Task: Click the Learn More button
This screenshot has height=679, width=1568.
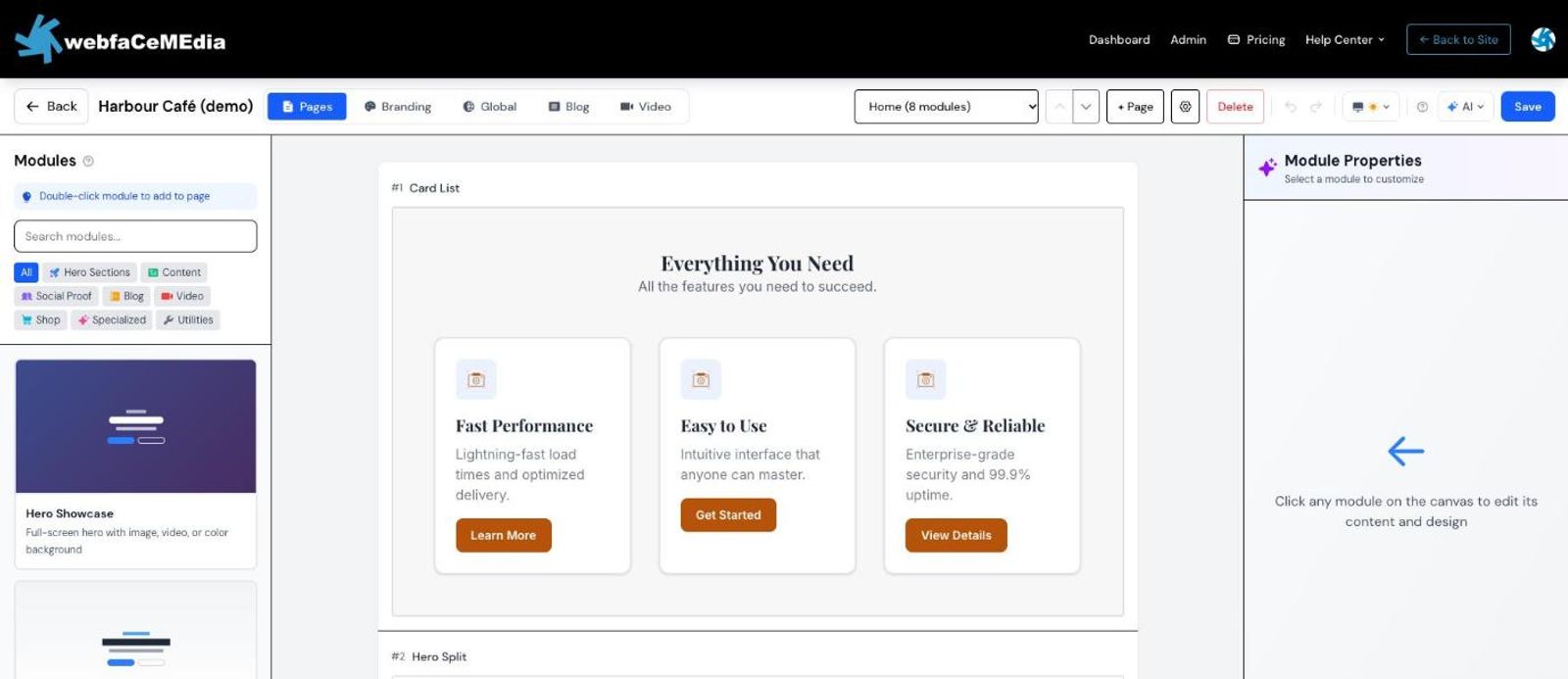Action: [x=504, y=536]
